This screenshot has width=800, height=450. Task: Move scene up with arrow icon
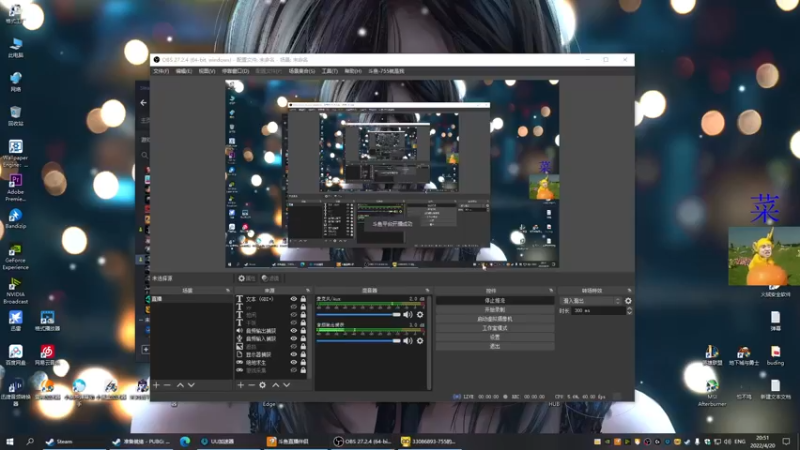(x=180, y=385)
